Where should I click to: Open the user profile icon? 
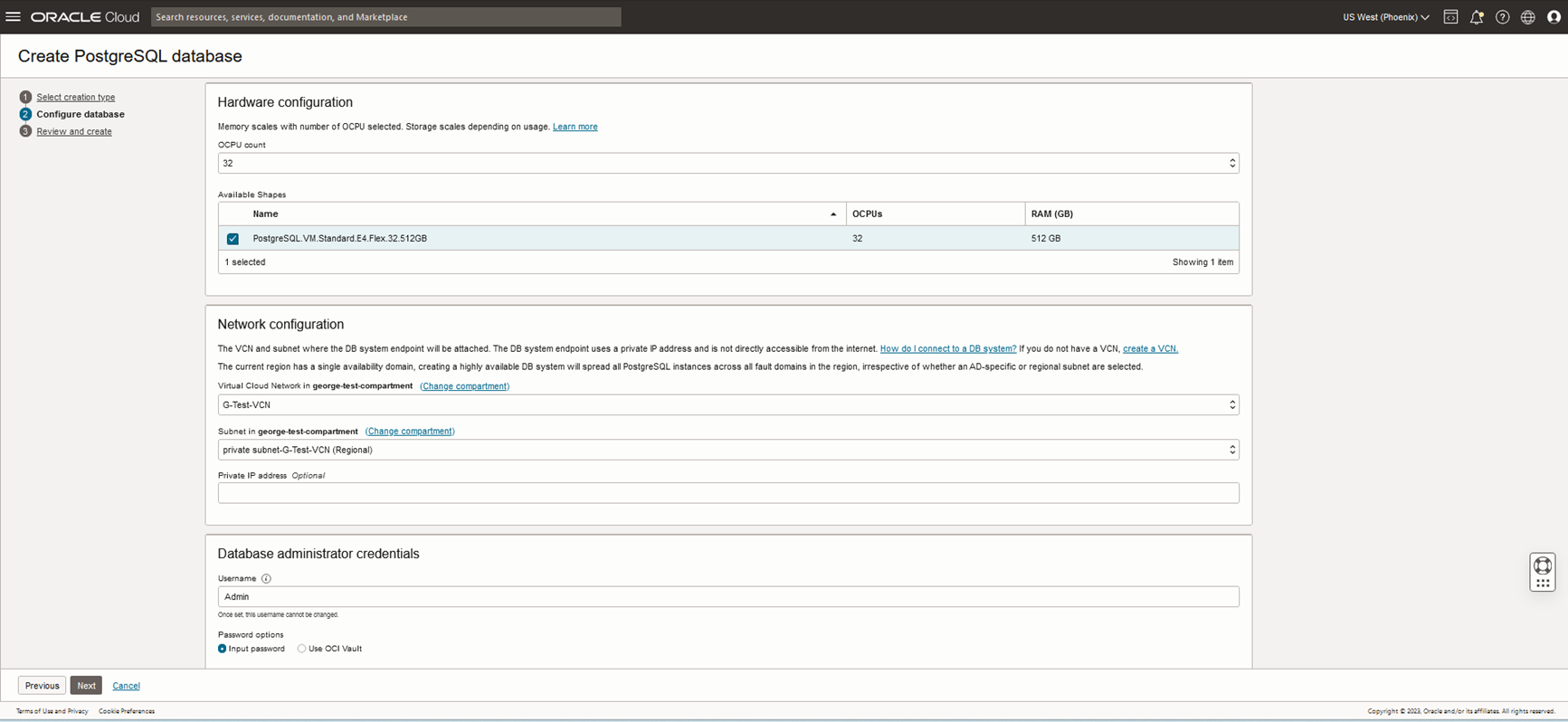tap(1554, 17)
